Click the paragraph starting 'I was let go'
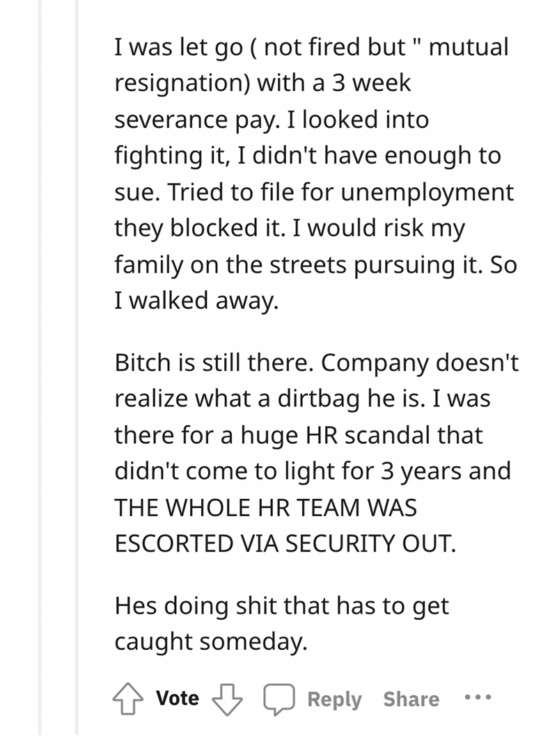The image size is (557, 750). pyautogui.click(x=316, y=174)
